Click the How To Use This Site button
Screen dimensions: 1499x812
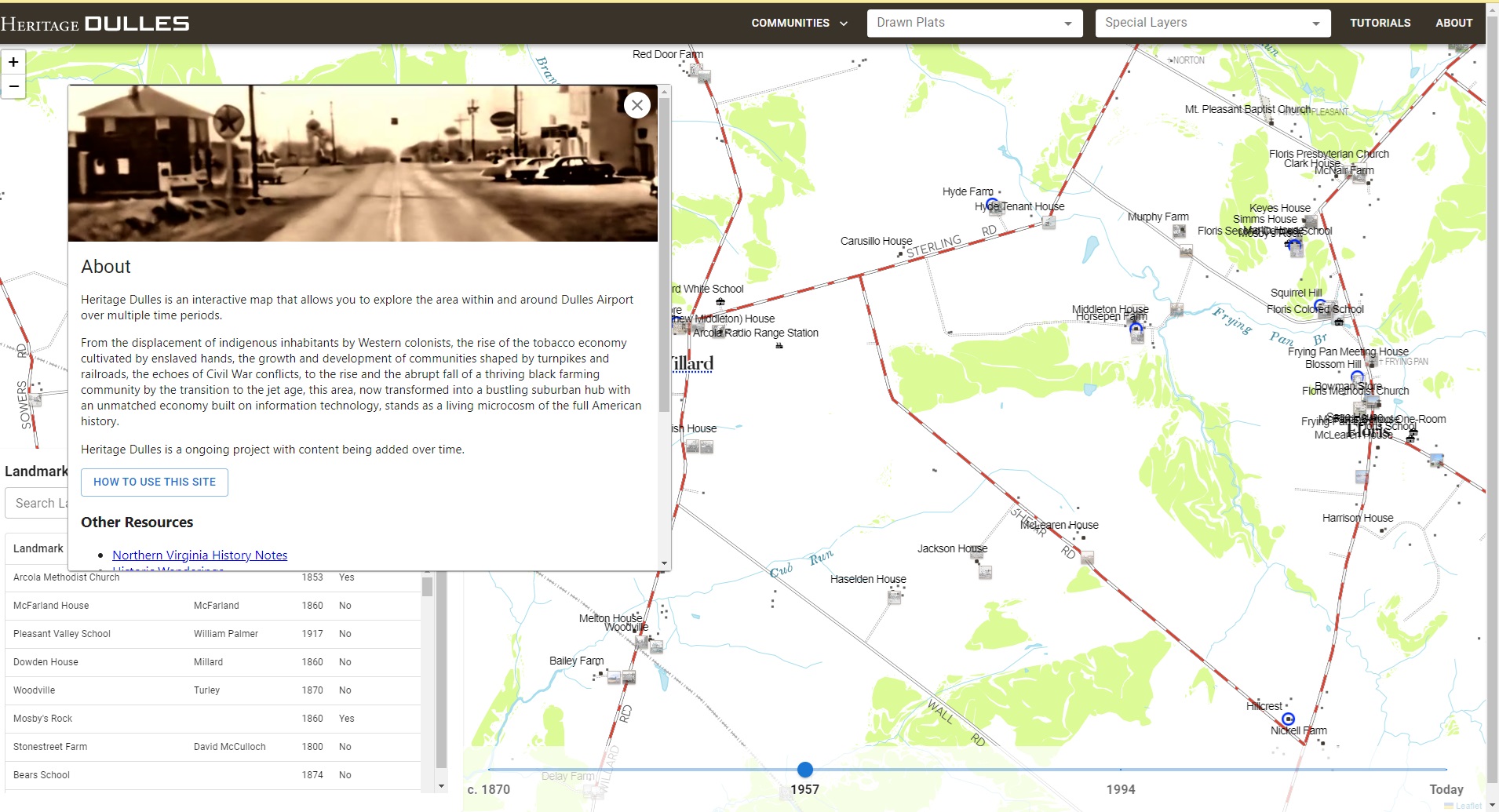(155, 482)
